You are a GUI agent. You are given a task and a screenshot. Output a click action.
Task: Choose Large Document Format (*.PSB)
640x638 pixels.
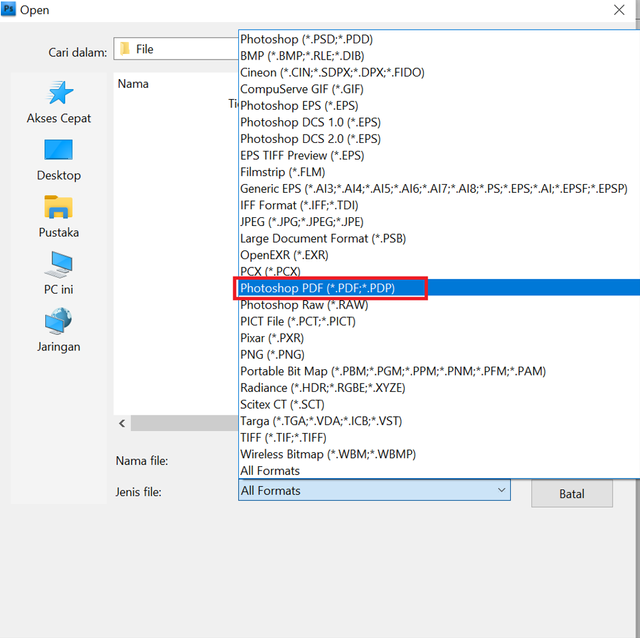(439, 238)
